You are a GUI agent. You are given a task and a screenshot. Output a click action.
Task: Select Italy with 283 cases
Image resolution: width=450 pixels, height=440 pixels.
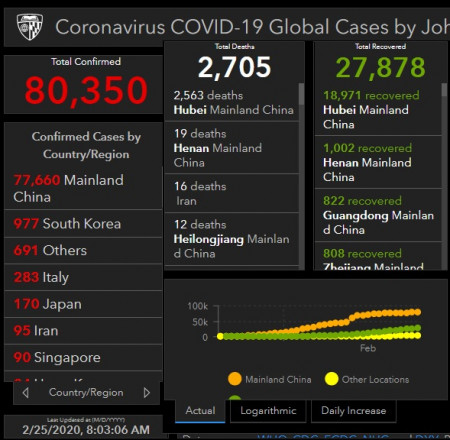click(x=83, y=277)
